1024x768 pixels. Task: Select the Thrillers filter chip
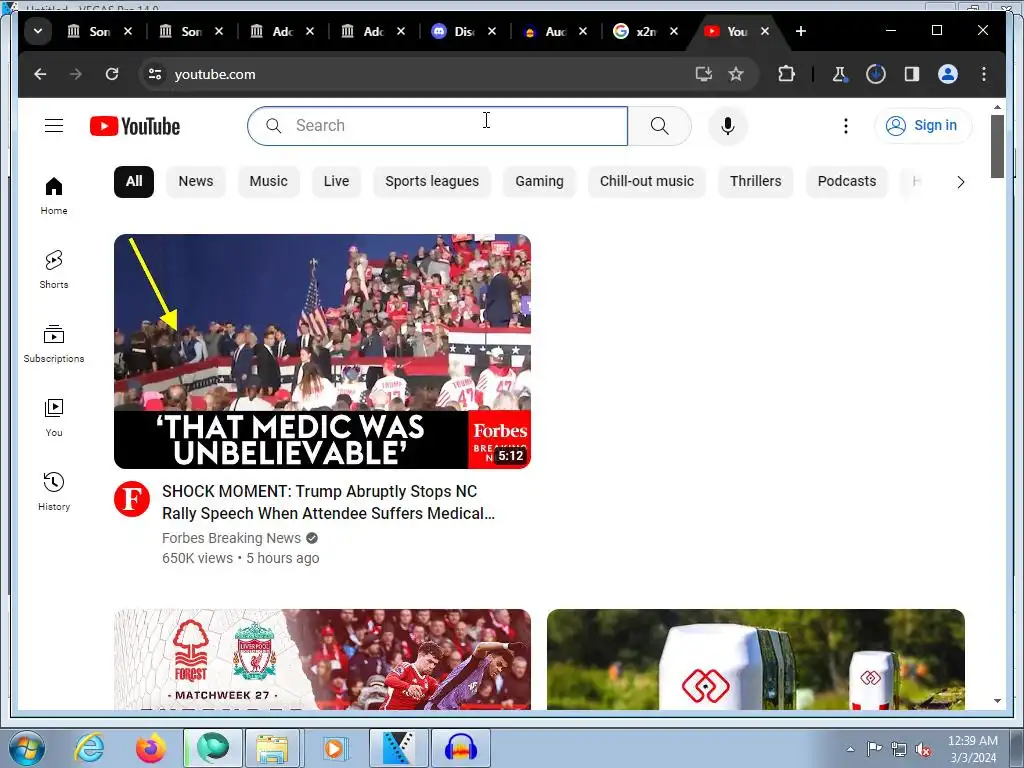tap(756, 182)
